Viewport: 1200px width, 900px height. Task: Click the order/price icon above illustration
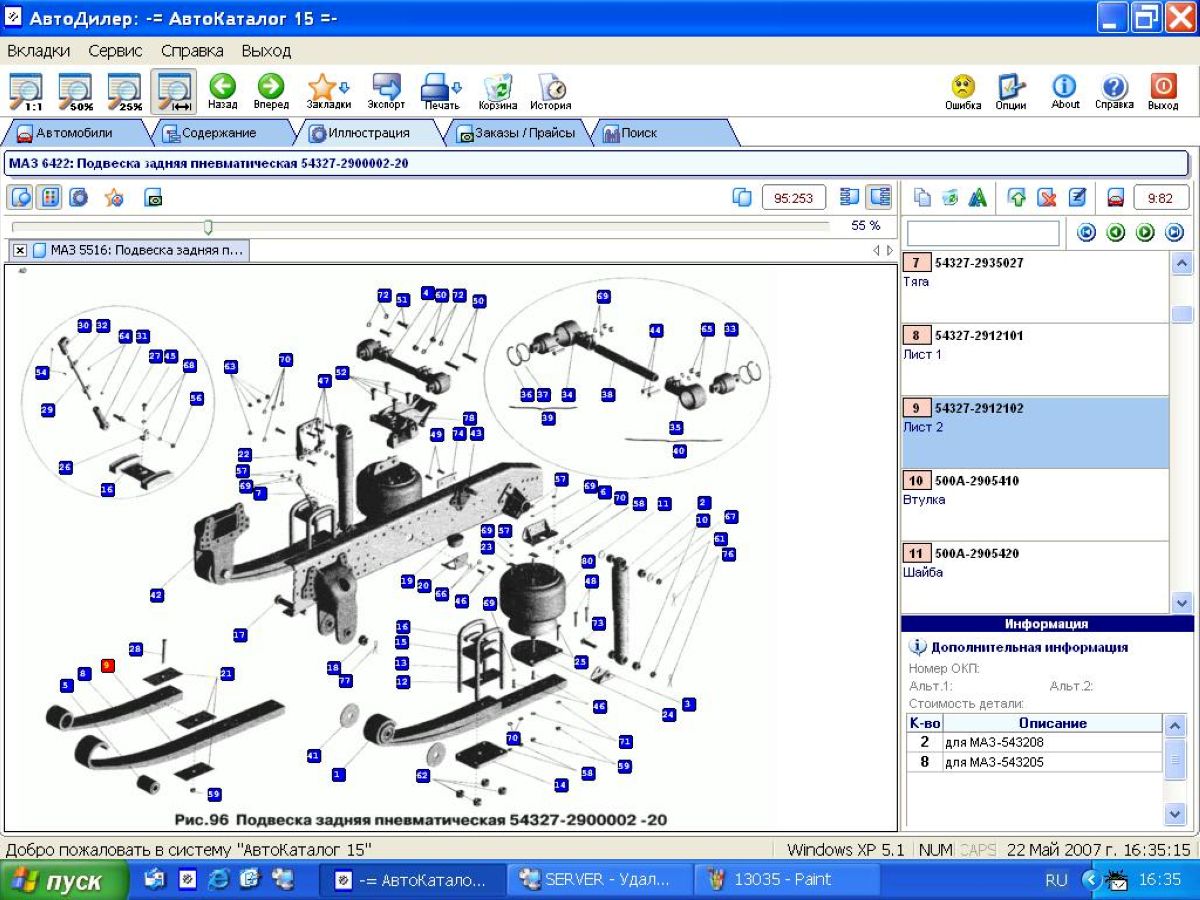pos(153,198)
